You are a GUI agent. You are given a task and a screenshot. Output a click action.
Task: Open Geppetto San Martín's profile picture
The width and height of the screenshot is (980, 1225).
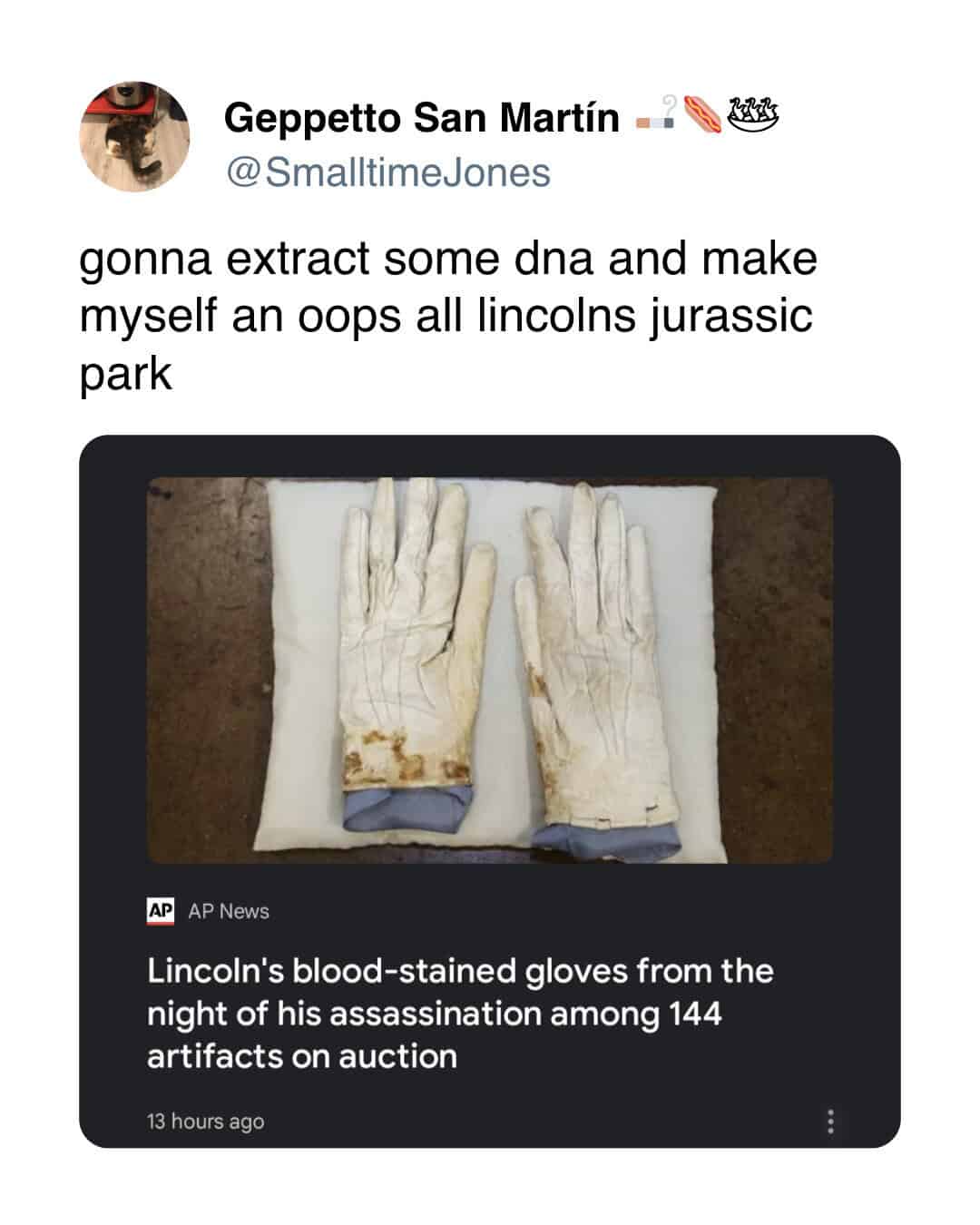(134, 136)
